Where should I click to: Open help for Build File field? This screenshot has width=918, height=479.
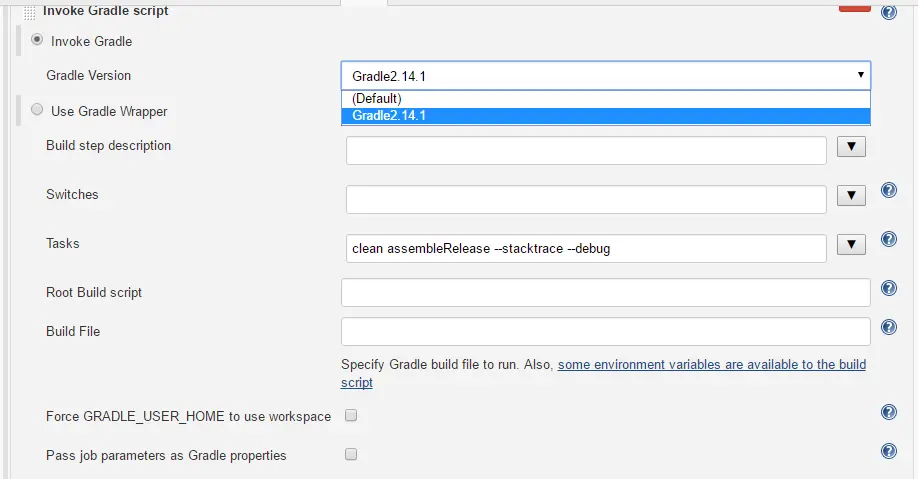point(888,327)
